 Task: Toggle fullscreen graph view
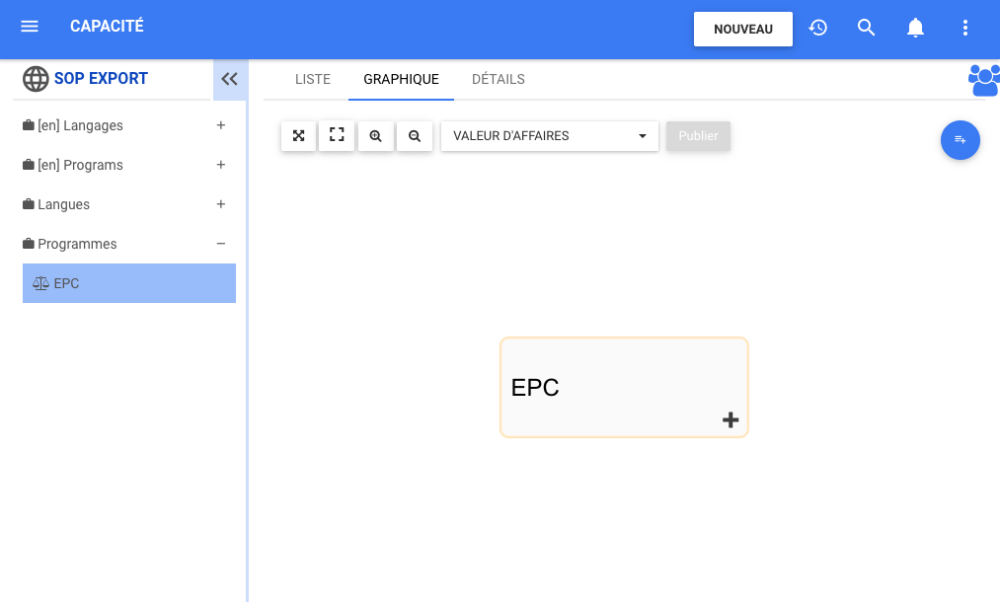pos(337,136)
